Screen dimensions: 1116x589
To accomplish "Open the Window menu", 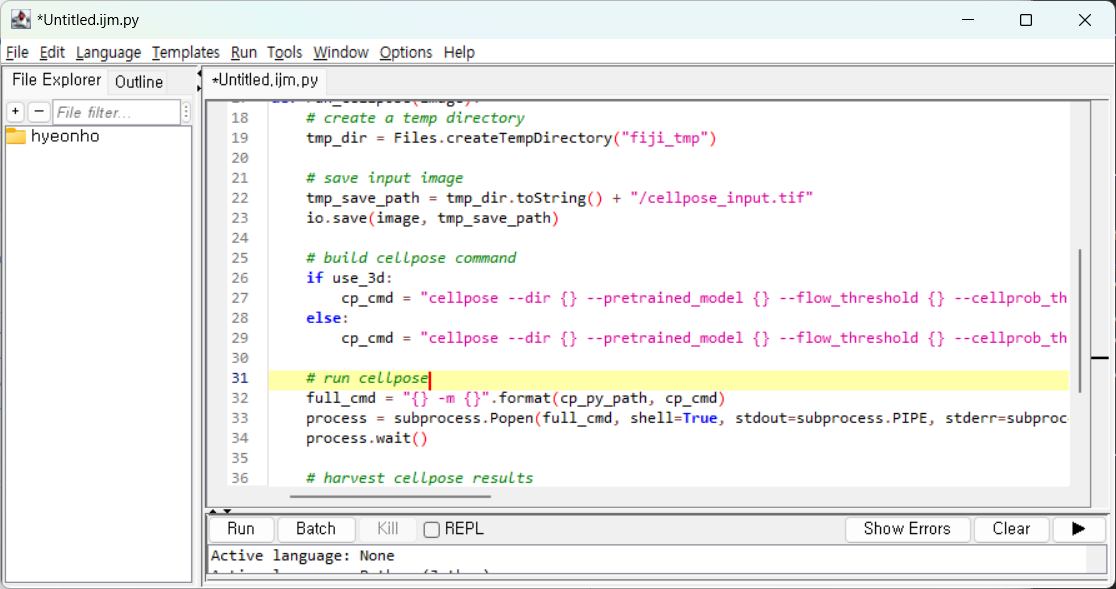I will (x=341, y=53).
